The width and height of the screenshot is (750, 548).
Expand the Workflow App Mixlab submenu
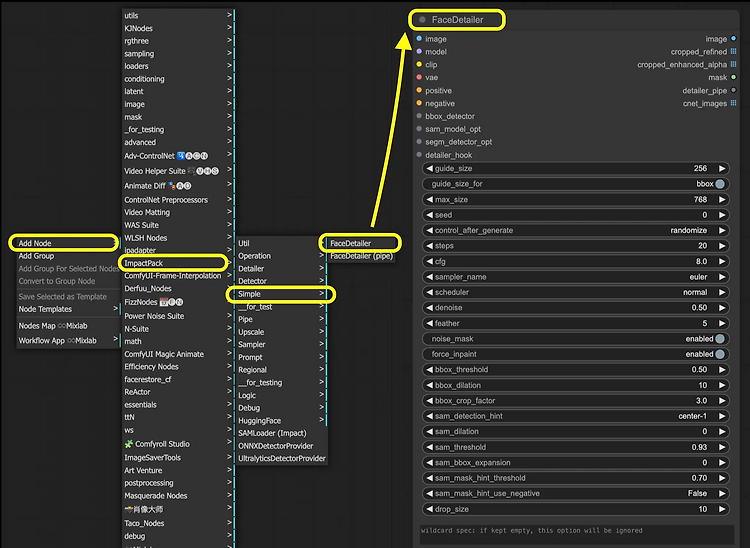[x=67, y=340]
